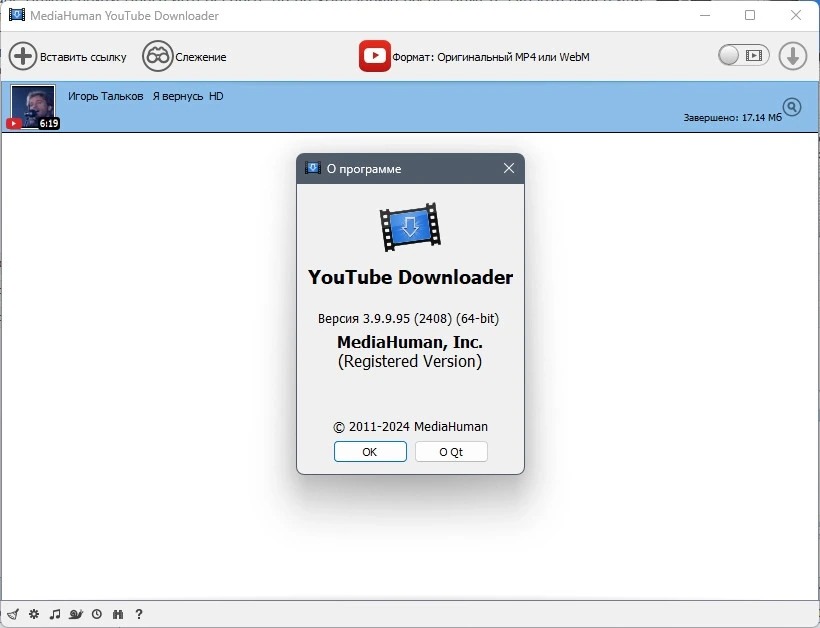Toggle snail speed-limit mode icon

76,614
